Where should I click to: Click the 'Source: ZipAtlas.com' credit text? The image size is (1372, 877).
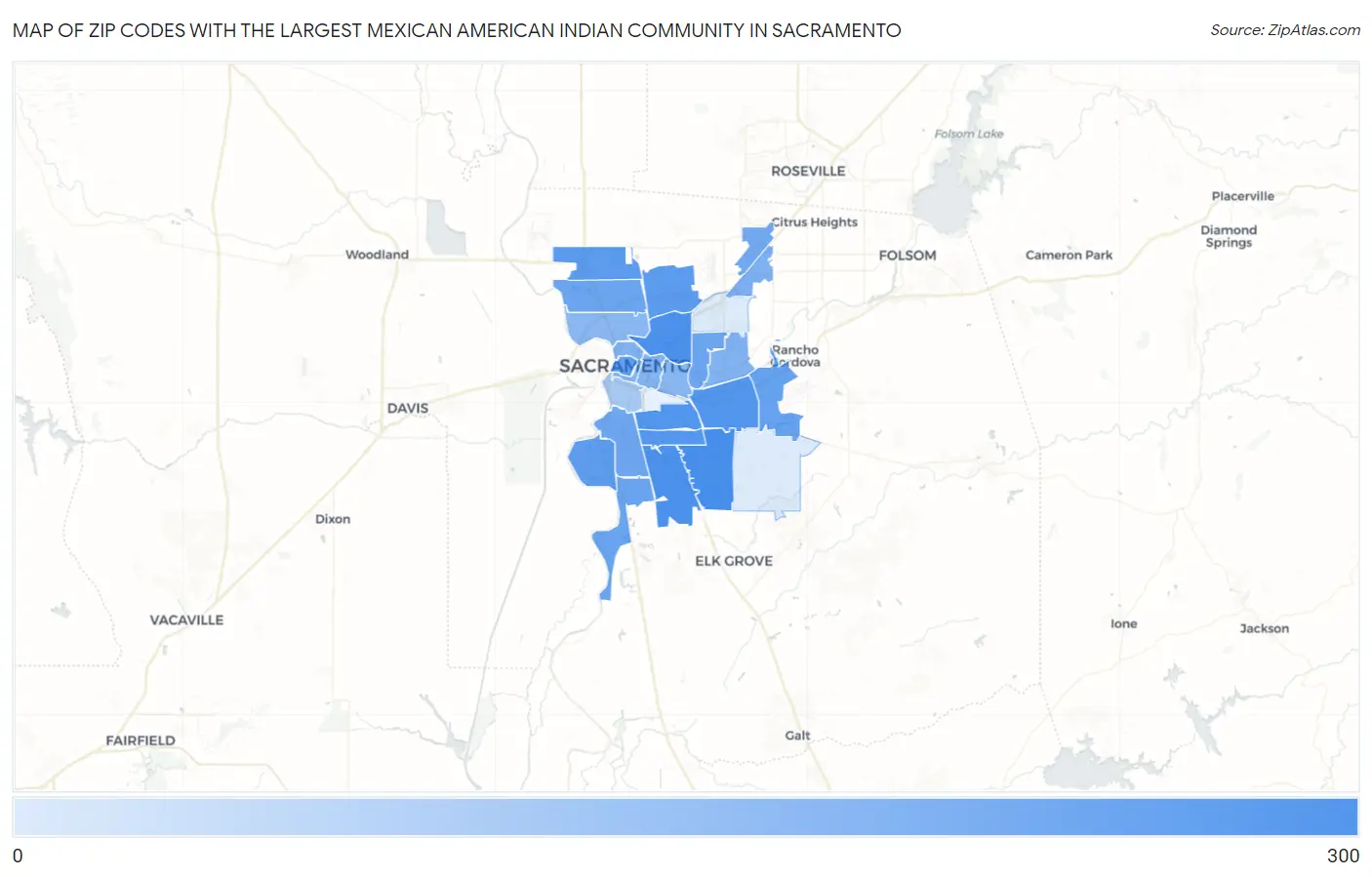click(1285, 30)
